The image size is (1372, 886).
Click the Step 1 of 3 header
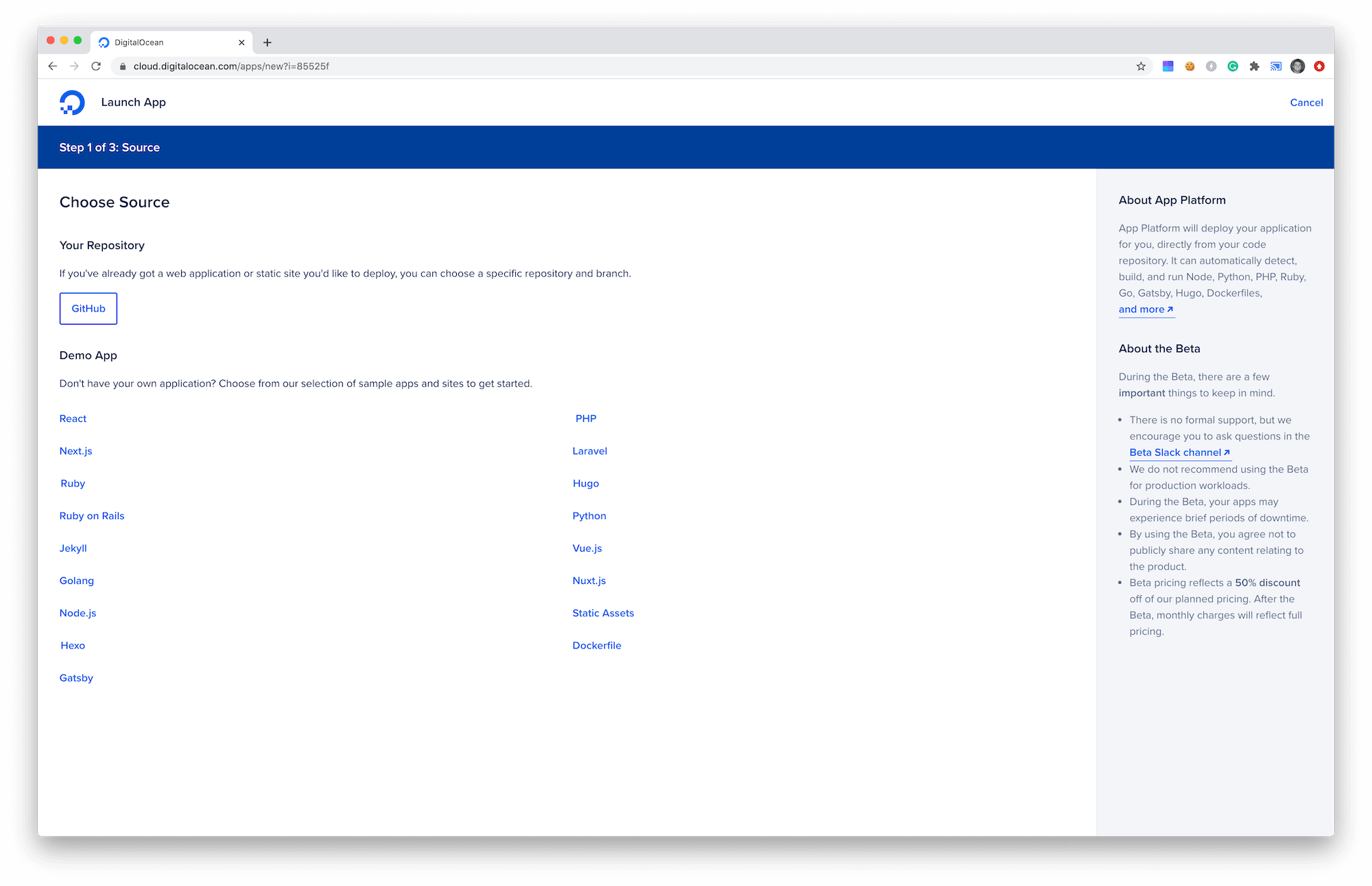click(x=109, y=147)
